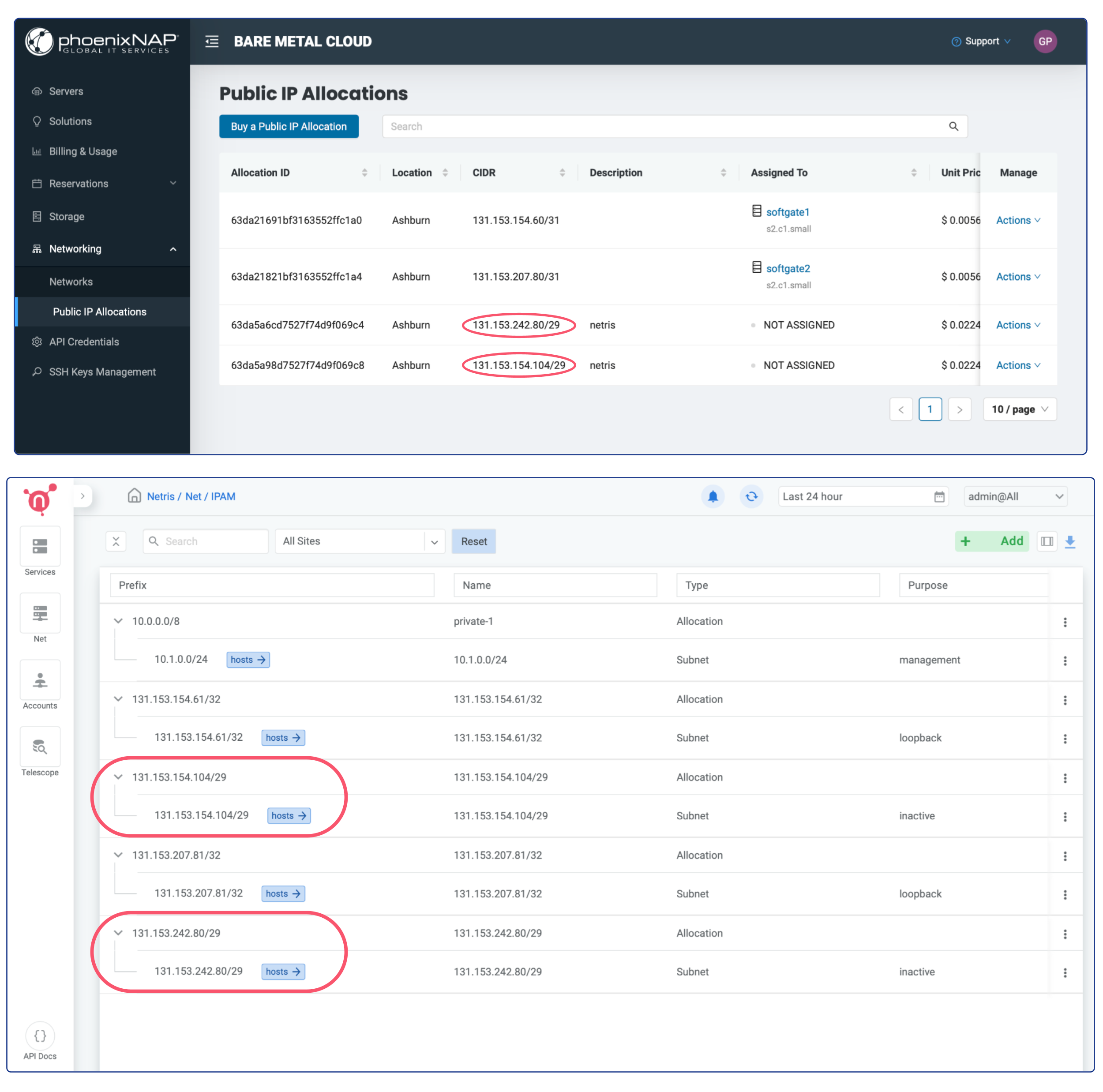Click the hamburger menu collapse icon

pos(212,41)
